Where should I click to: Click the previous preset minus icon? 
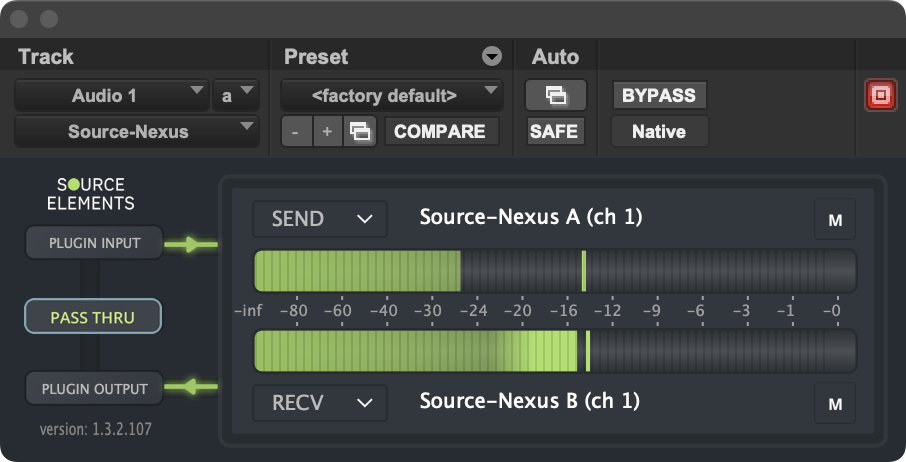296,131
